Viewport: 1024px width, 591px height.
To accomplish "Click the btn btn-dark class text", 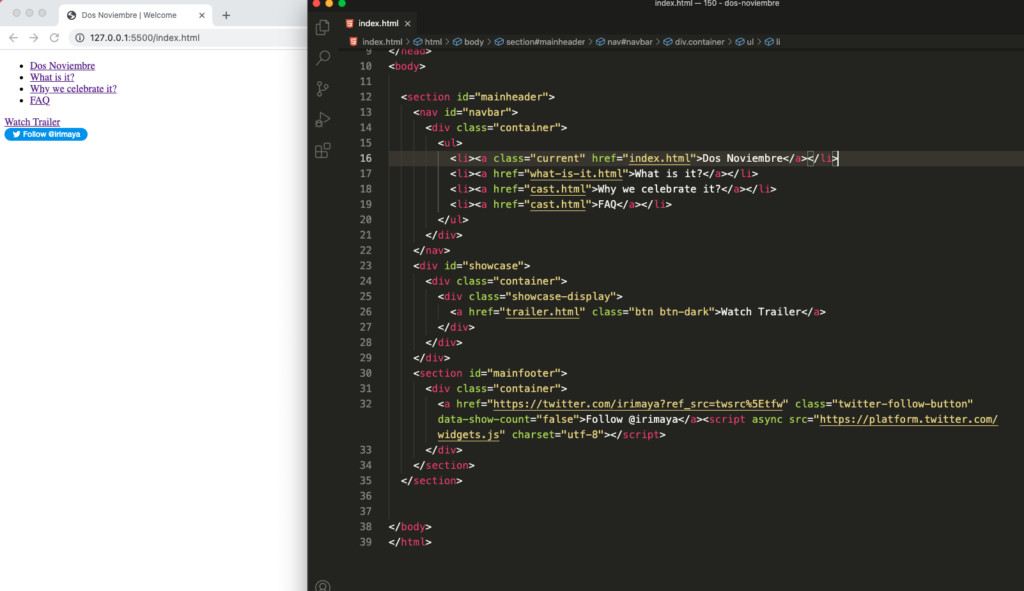I will (x=672, y=312).
